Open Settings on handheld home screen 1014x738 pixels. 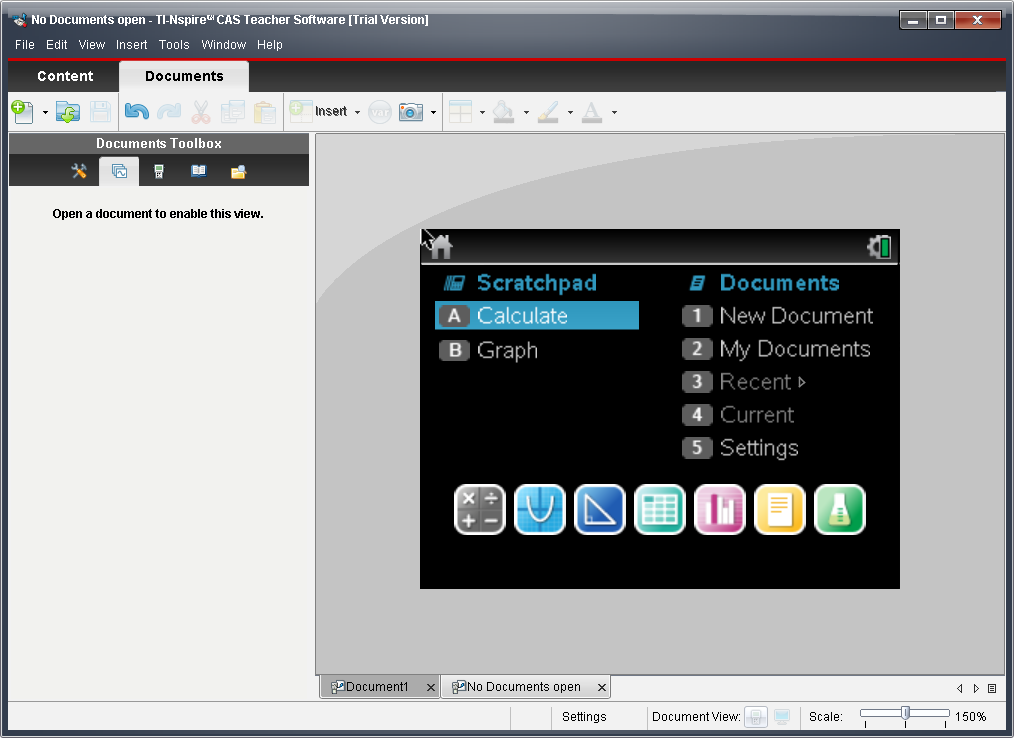tap(740, 448)
